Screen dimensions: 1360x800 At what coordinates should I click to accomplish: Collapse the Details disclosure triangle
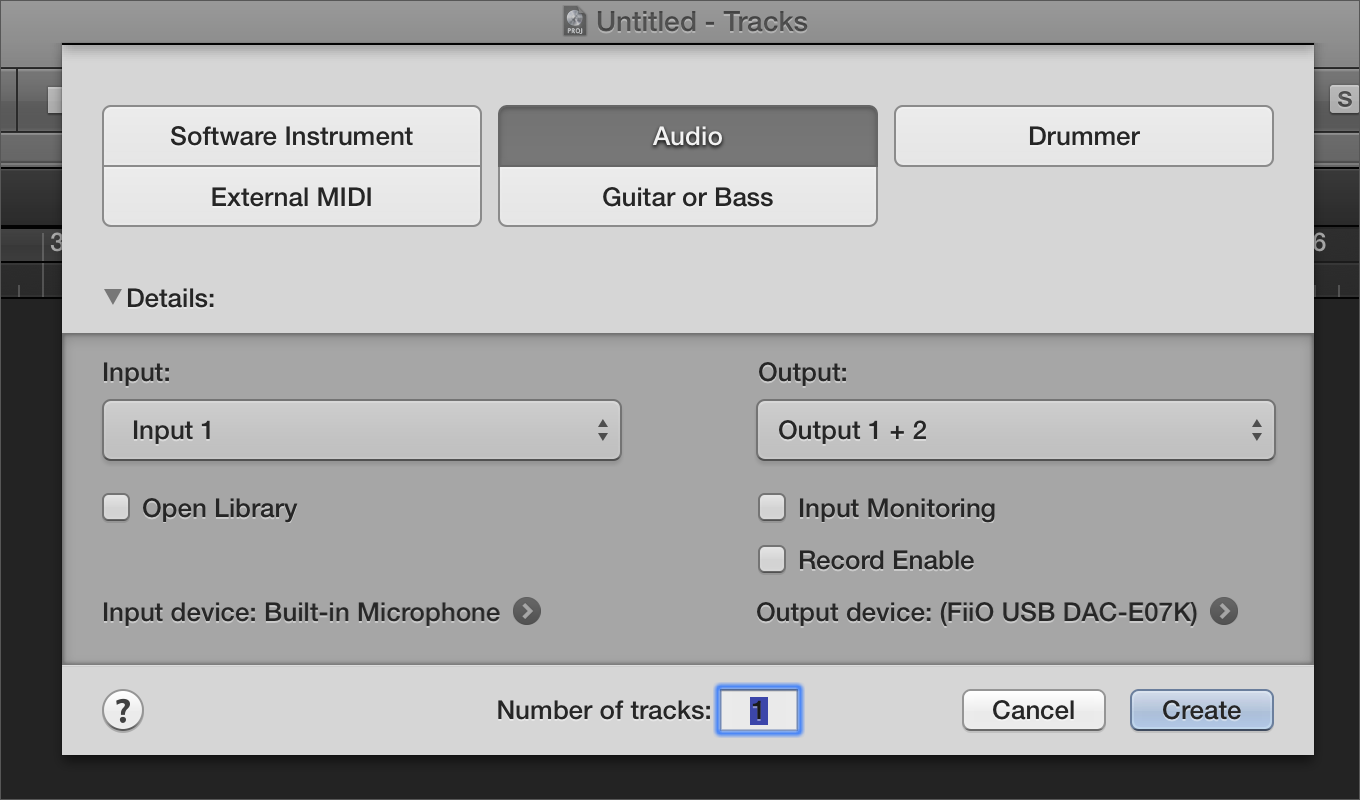113,297
